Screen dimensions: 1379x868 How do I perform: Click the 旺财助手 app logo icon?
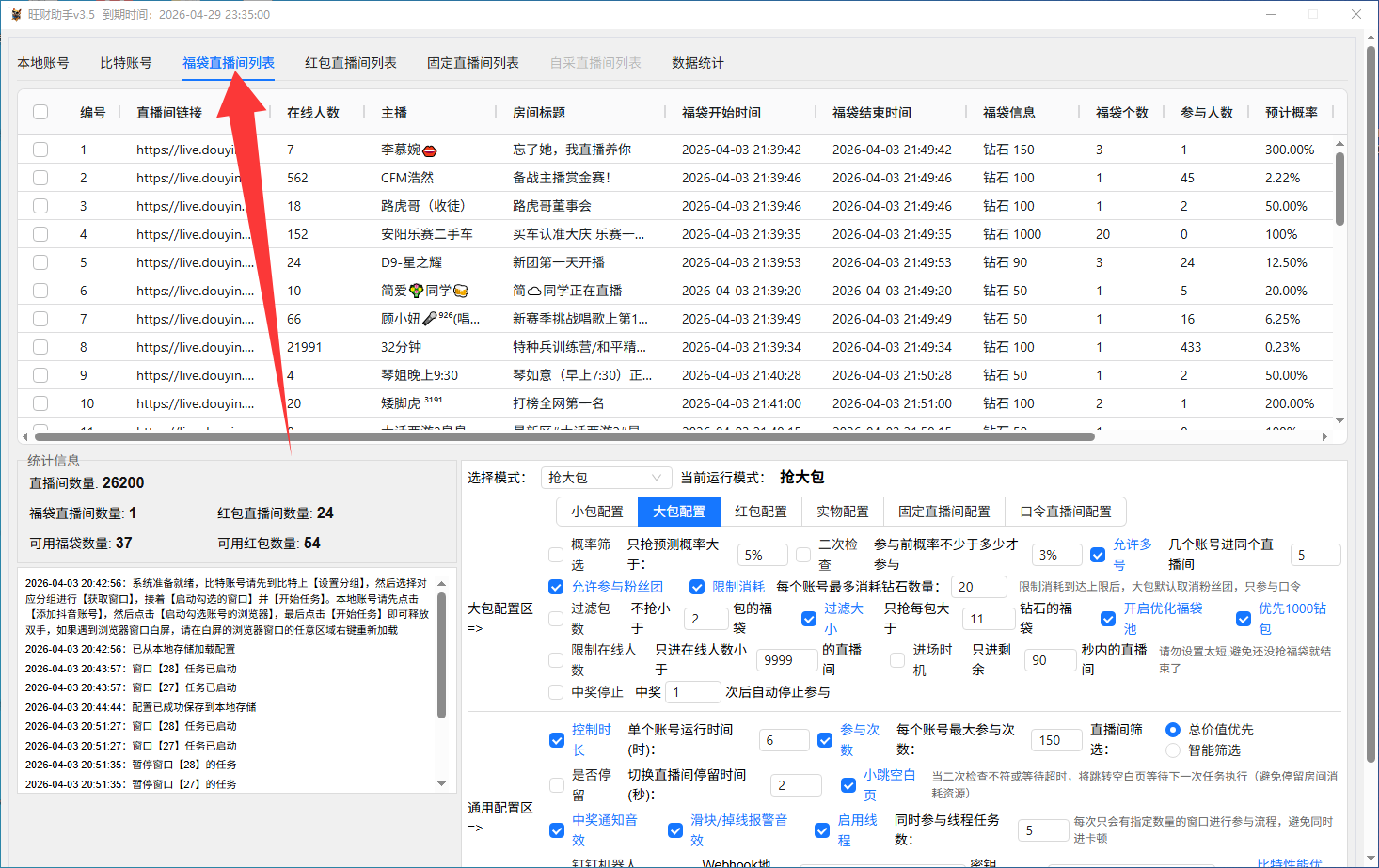click(14, 14)
